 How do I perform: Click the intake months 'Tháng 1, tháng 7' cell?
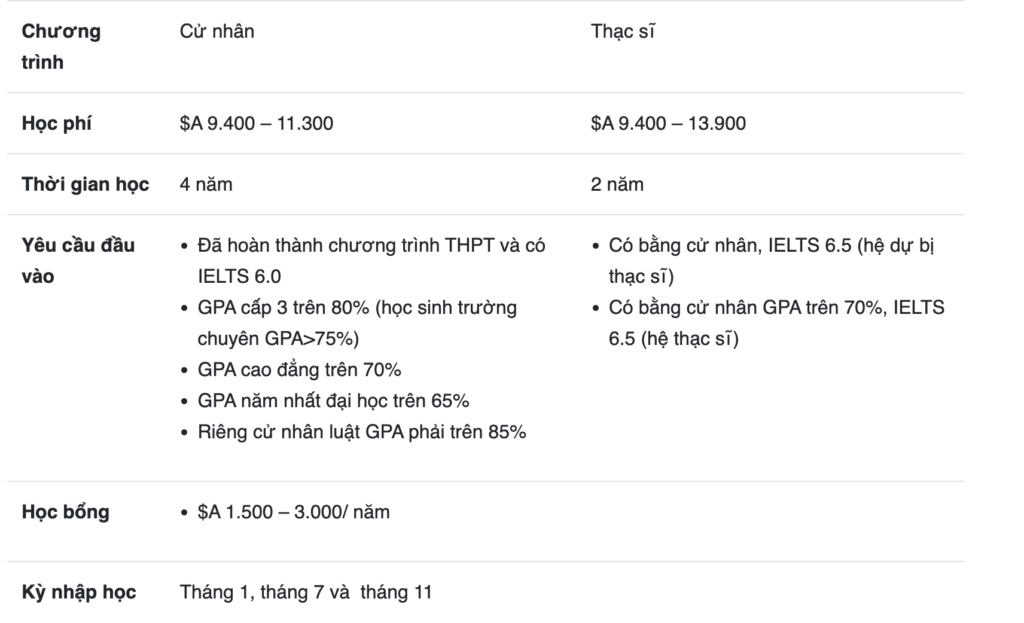tap(306, 592)
